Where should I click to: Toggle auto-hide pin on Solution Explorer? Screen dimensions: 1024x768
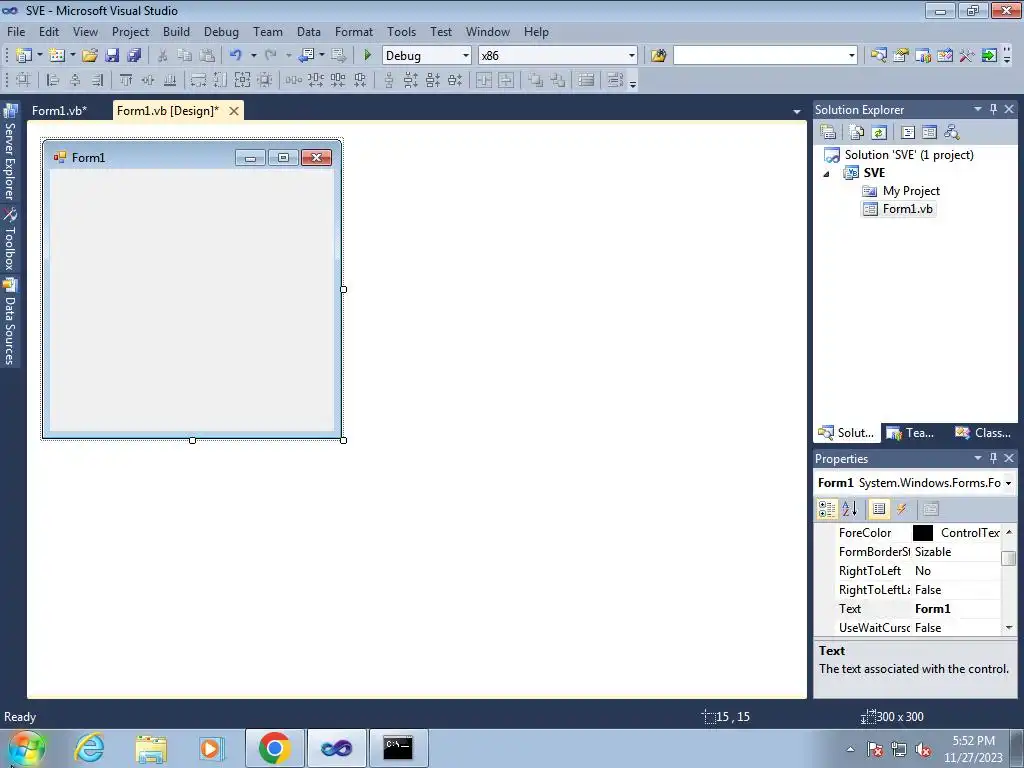[993, 109]
